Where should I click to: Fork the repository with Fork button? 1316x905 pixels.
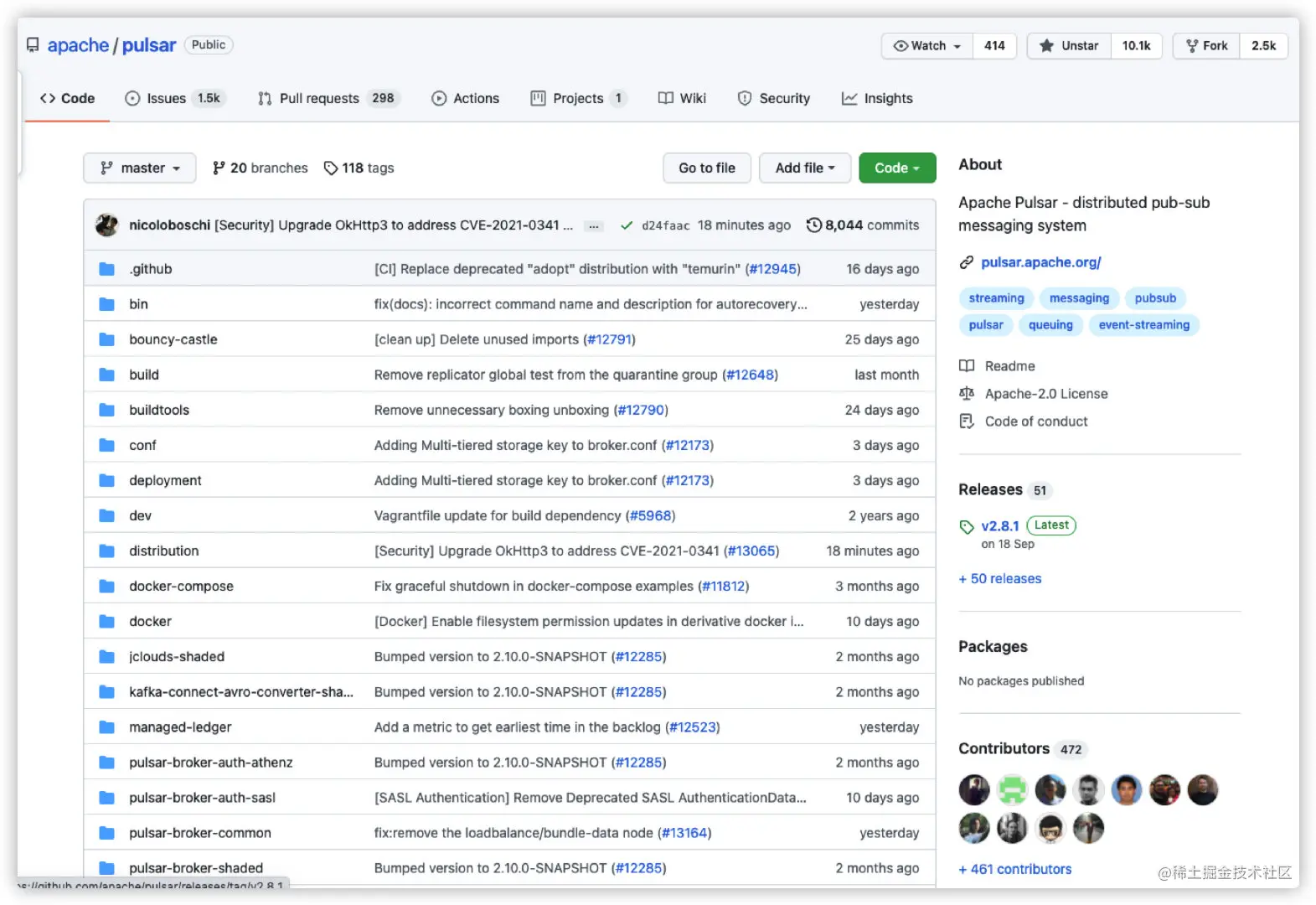(1206, 46)
